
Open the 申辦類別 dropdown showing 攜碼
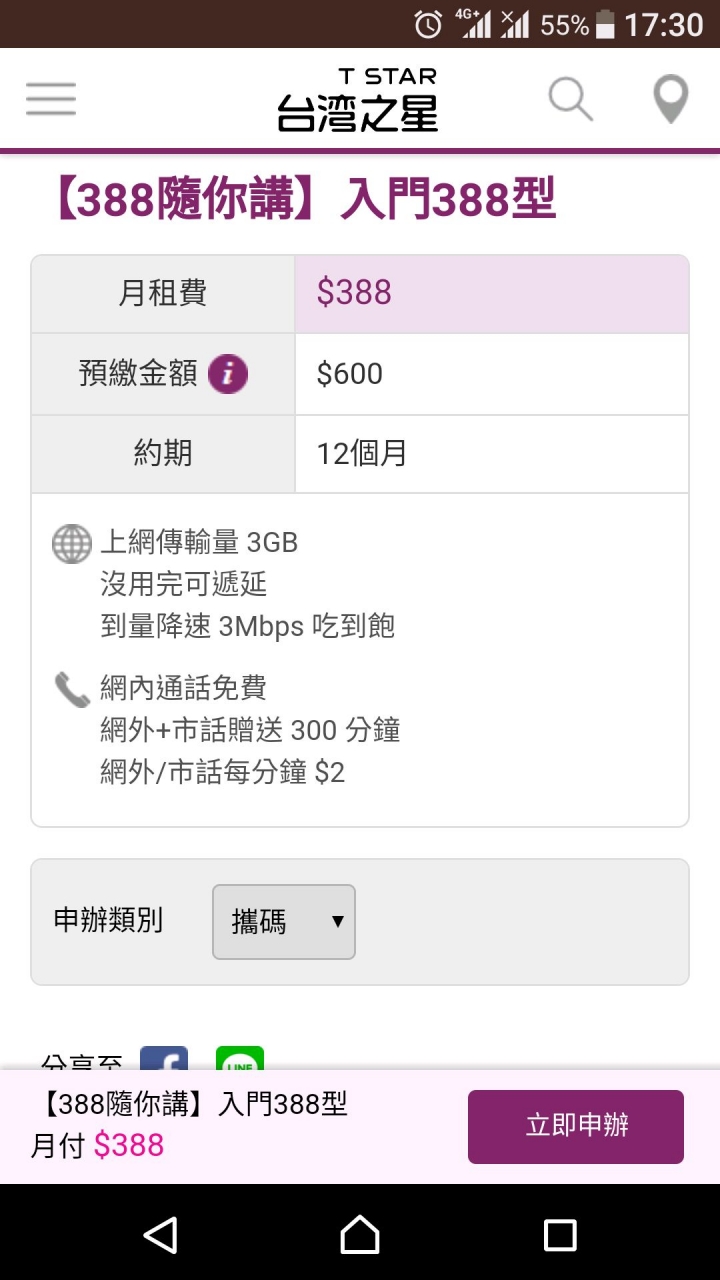(284, 922)
